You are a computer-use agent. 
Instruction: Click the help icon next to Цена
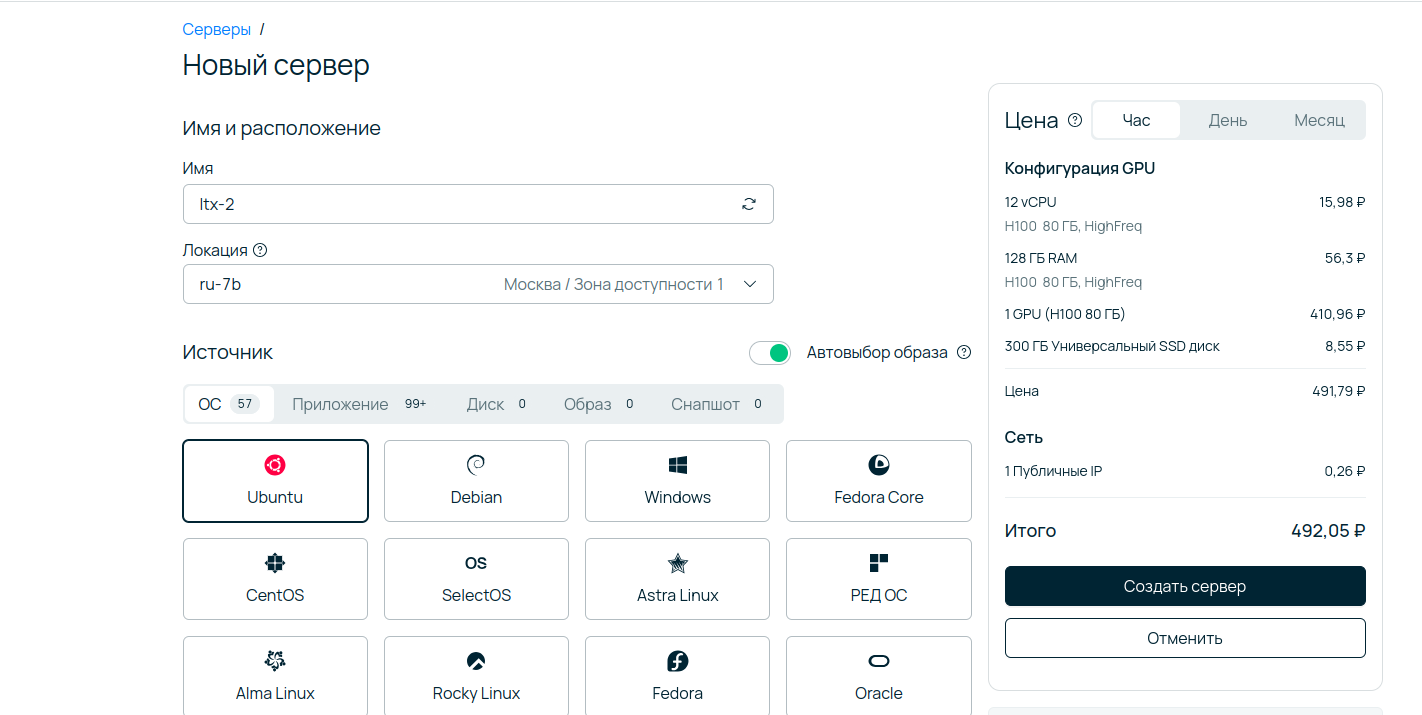1075,120
